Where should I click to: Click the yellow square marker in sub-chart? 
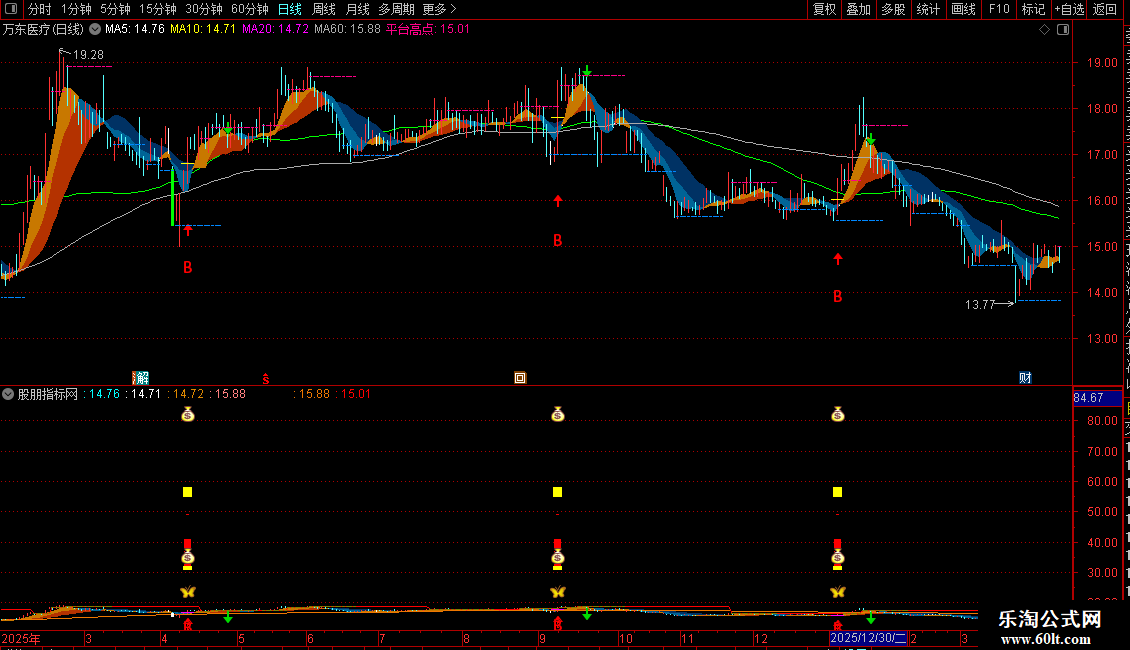(187, 492)
